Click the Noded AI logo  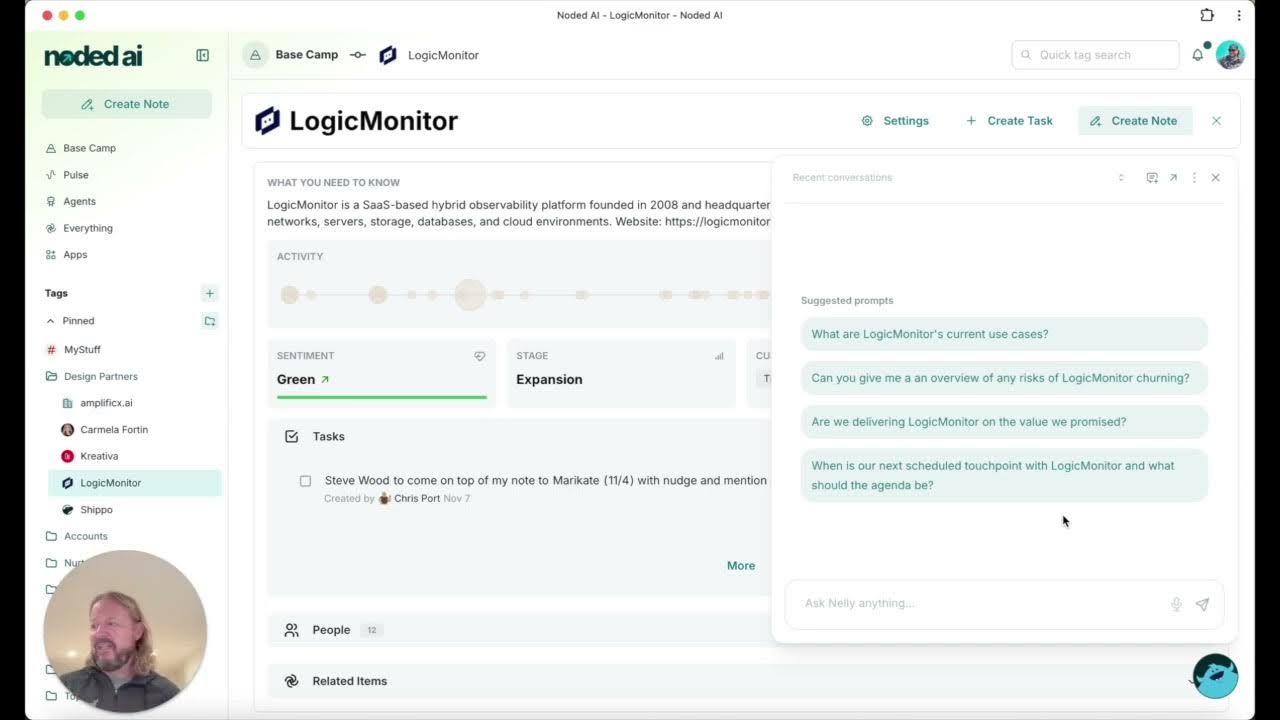click(x=93, y=56)
